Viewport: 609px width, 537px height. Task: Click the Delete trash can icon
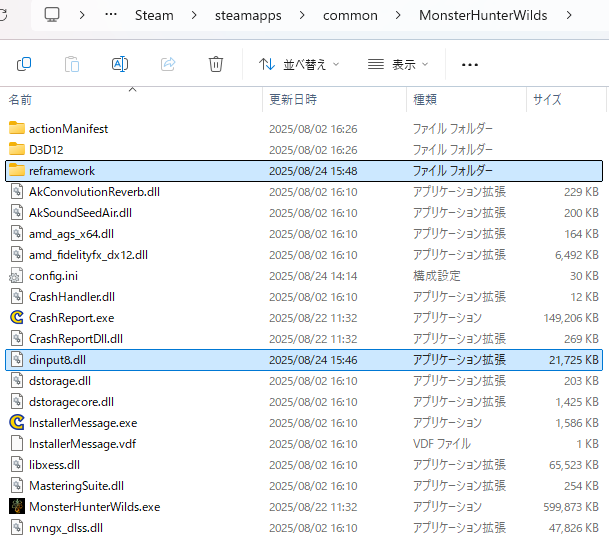point(216,64)
